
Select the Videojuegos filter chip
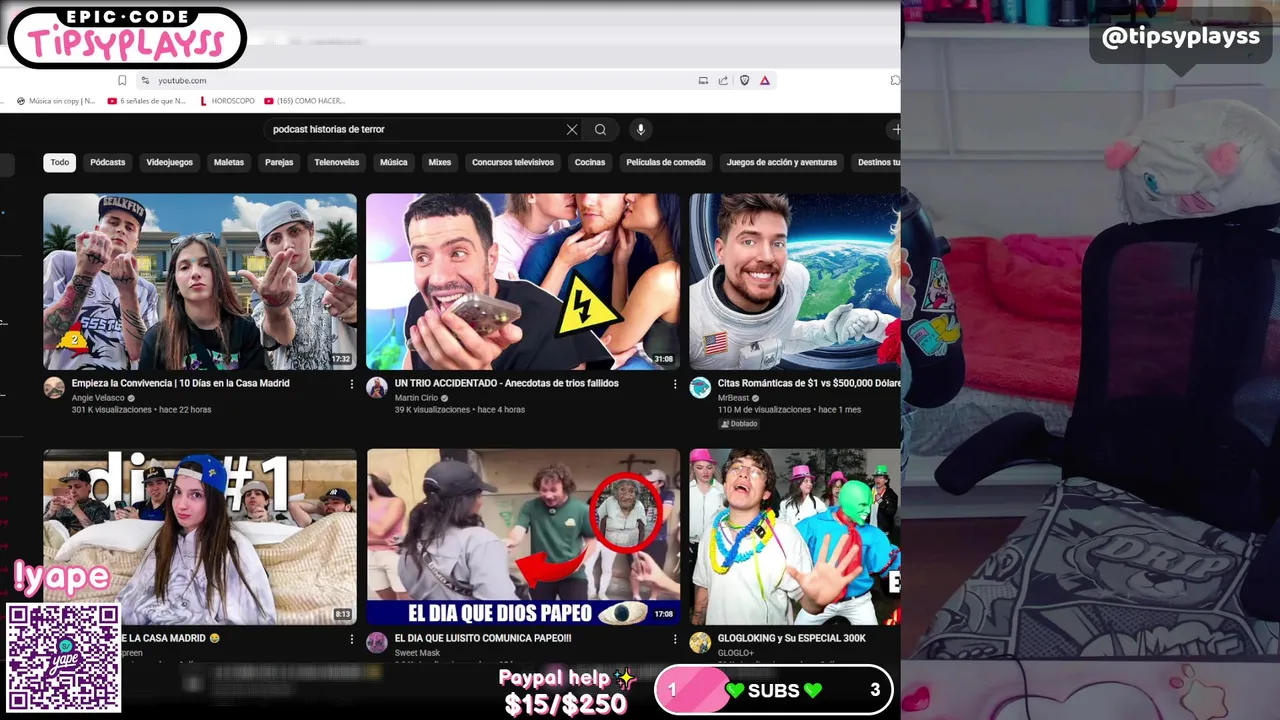click(x=170, y=162)
